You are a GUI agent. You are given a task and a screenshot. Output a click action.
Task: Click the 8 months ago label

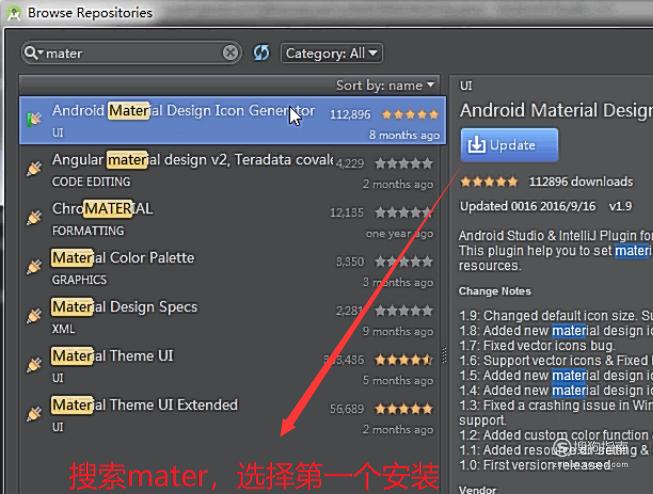coord(404,135)
